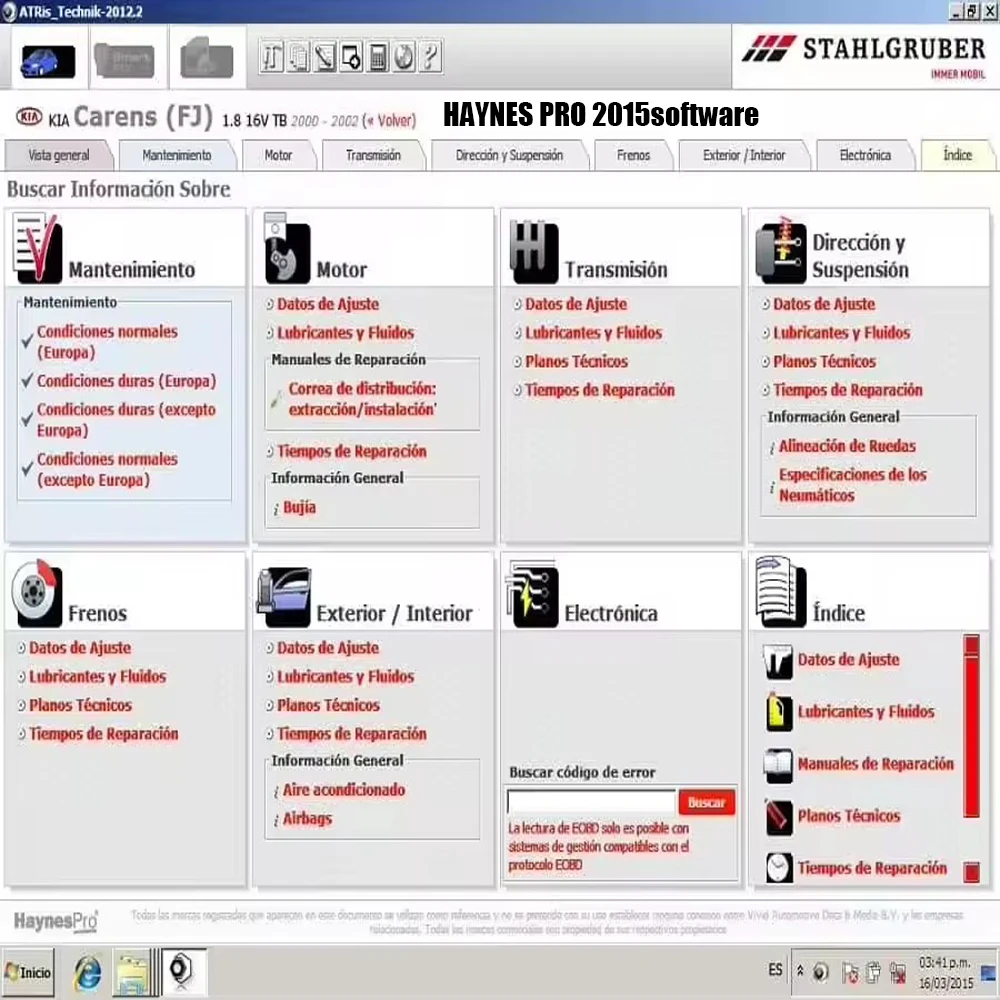Click the icon beside Índice Planos Técnicos
Viewport: 1000px width, 1000px height.
click(779, 818)
